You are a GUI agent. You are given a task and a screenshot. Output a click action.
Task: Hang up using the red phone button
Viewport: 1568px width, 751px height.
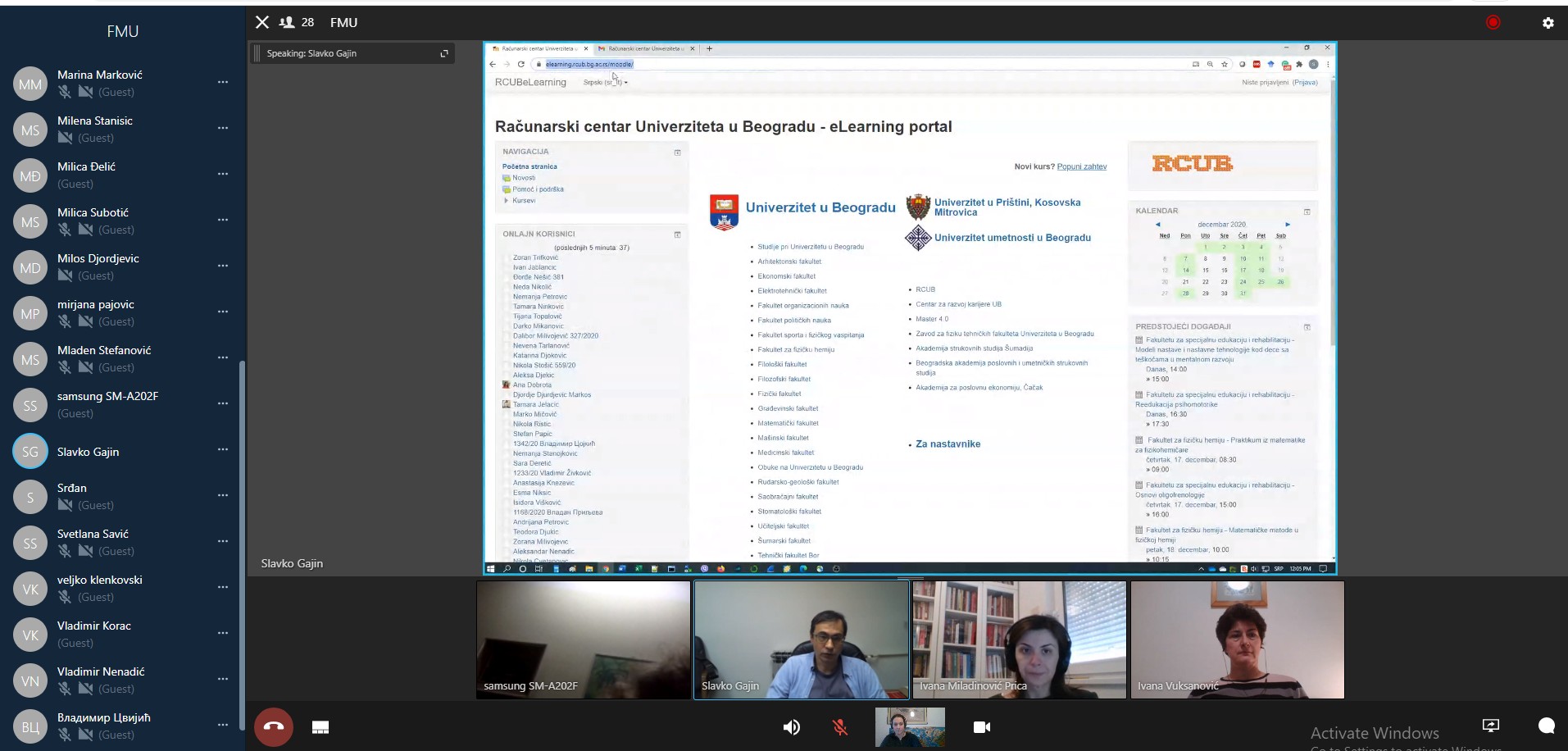click(274, 727)
